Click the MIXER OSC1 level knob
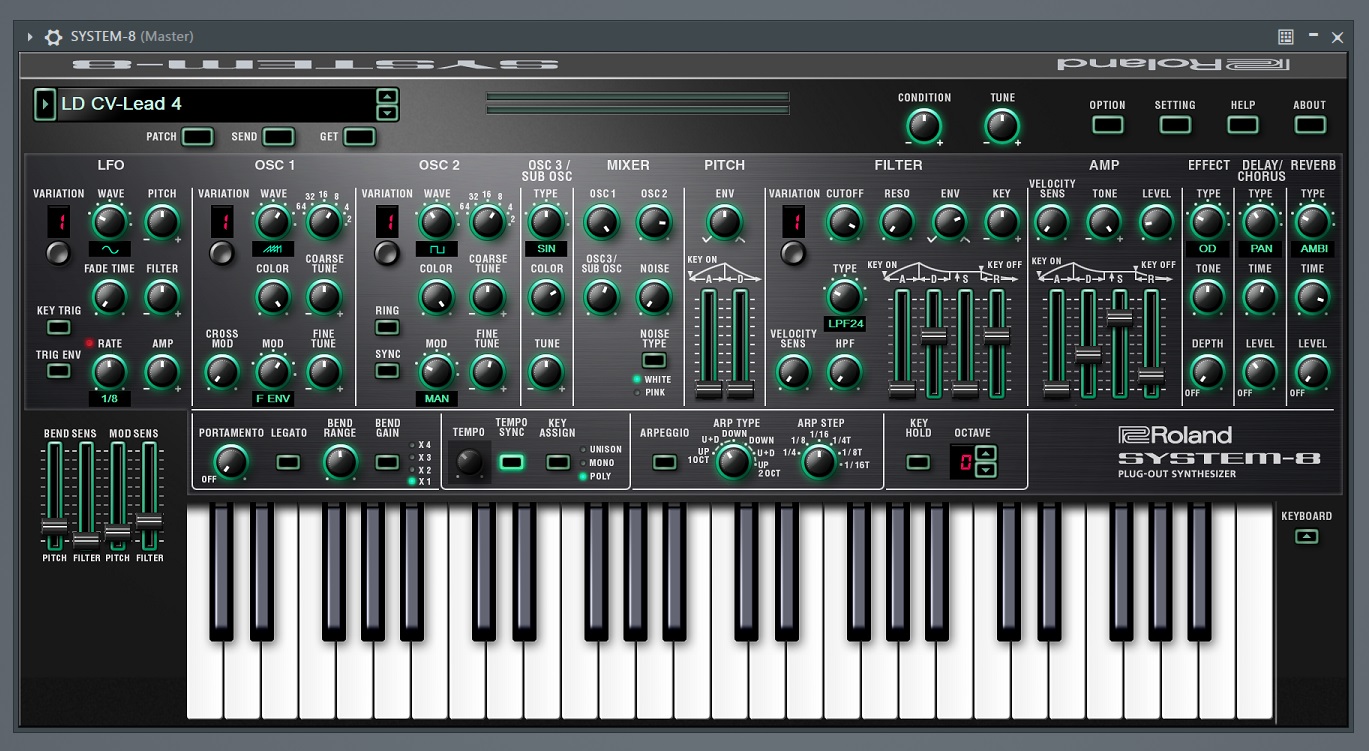Viewport: 1369px width, 751px height. pyautogui.click(x=602, y=222)
